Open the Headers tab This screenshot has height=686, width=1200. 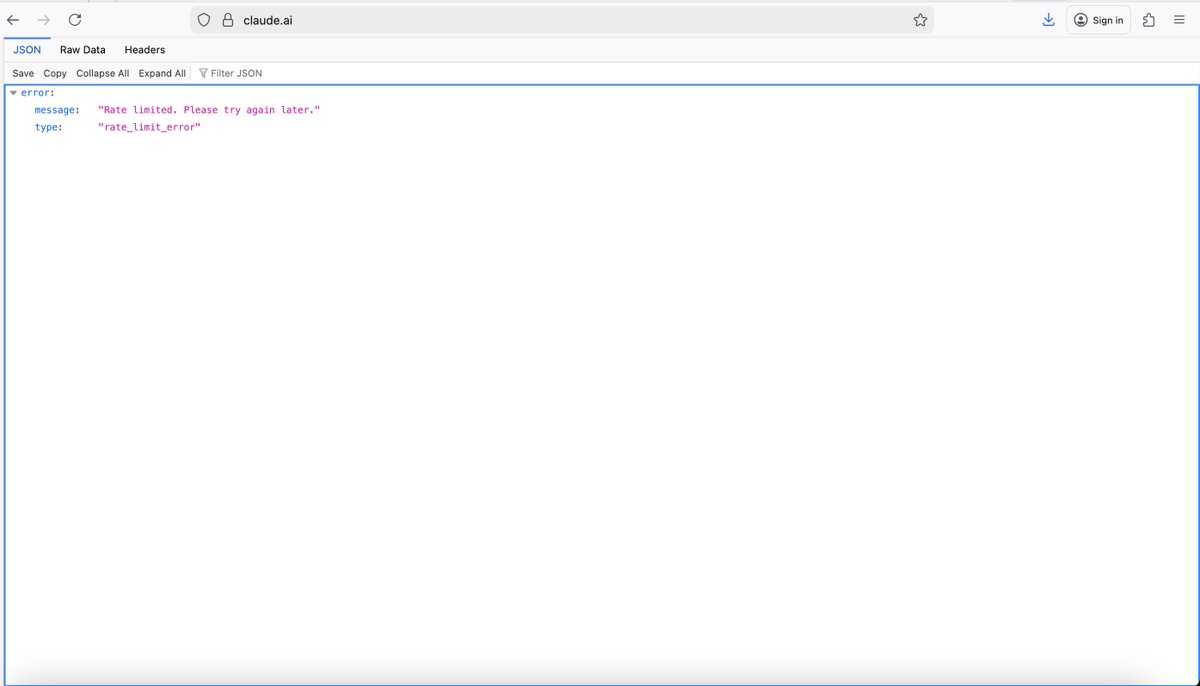[145, 50]
